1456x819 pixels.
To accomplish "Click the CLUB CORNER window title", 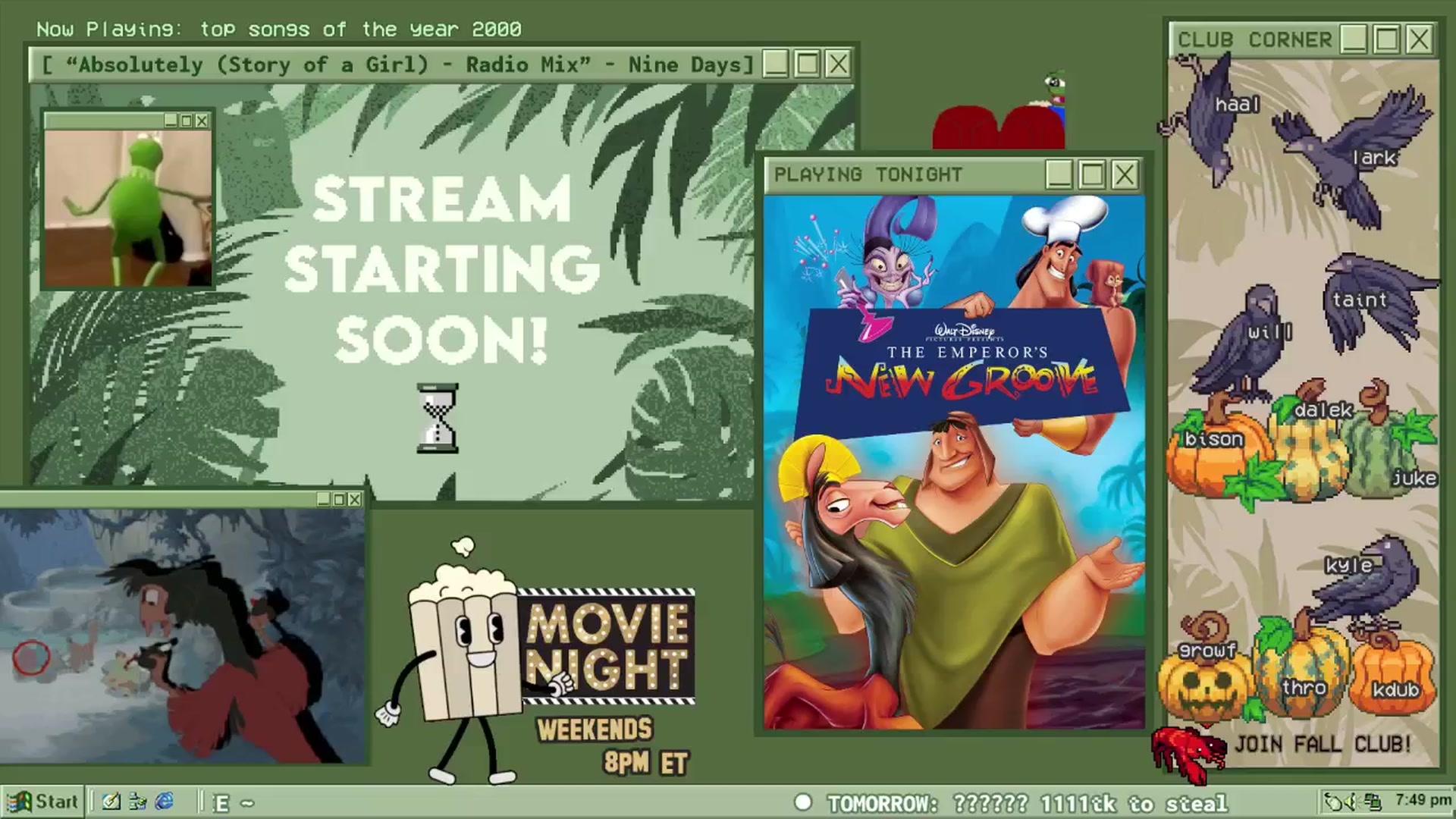I will coord(1254,39).
